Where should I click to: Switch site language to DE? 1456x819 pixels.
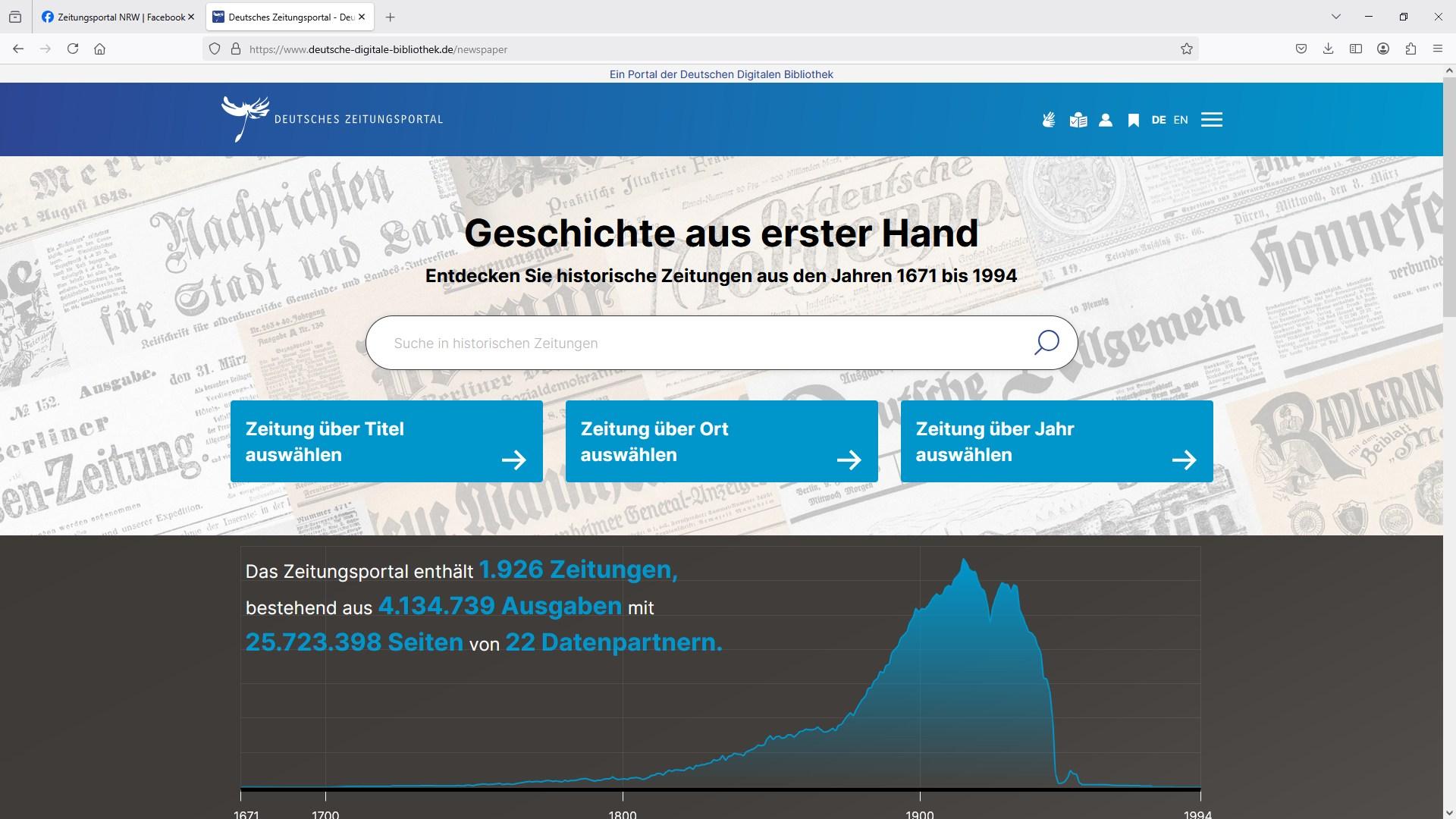click(x=1158, y=120)
